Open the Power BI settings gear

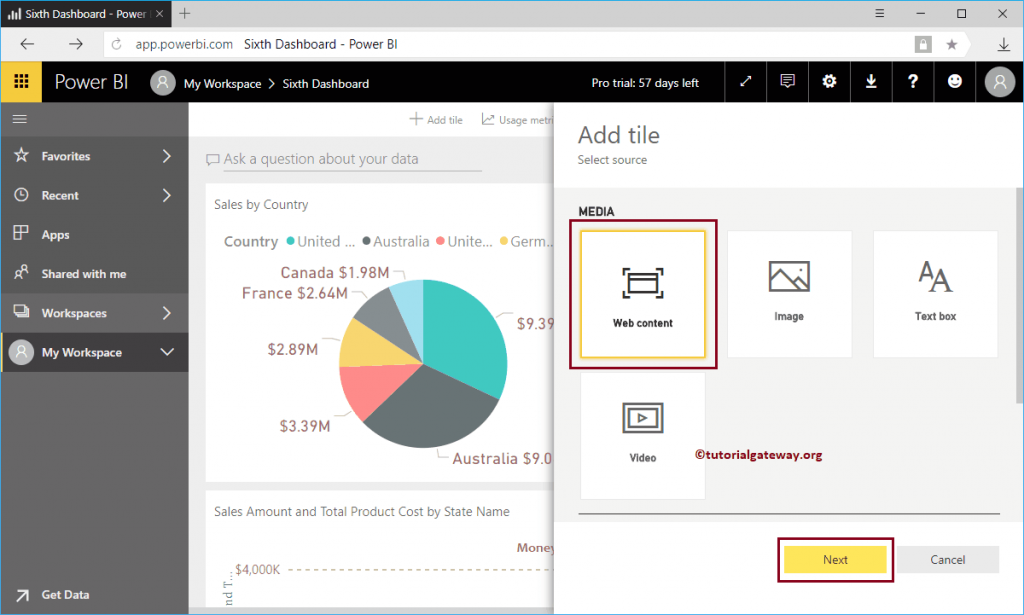(x=829, y=81)
